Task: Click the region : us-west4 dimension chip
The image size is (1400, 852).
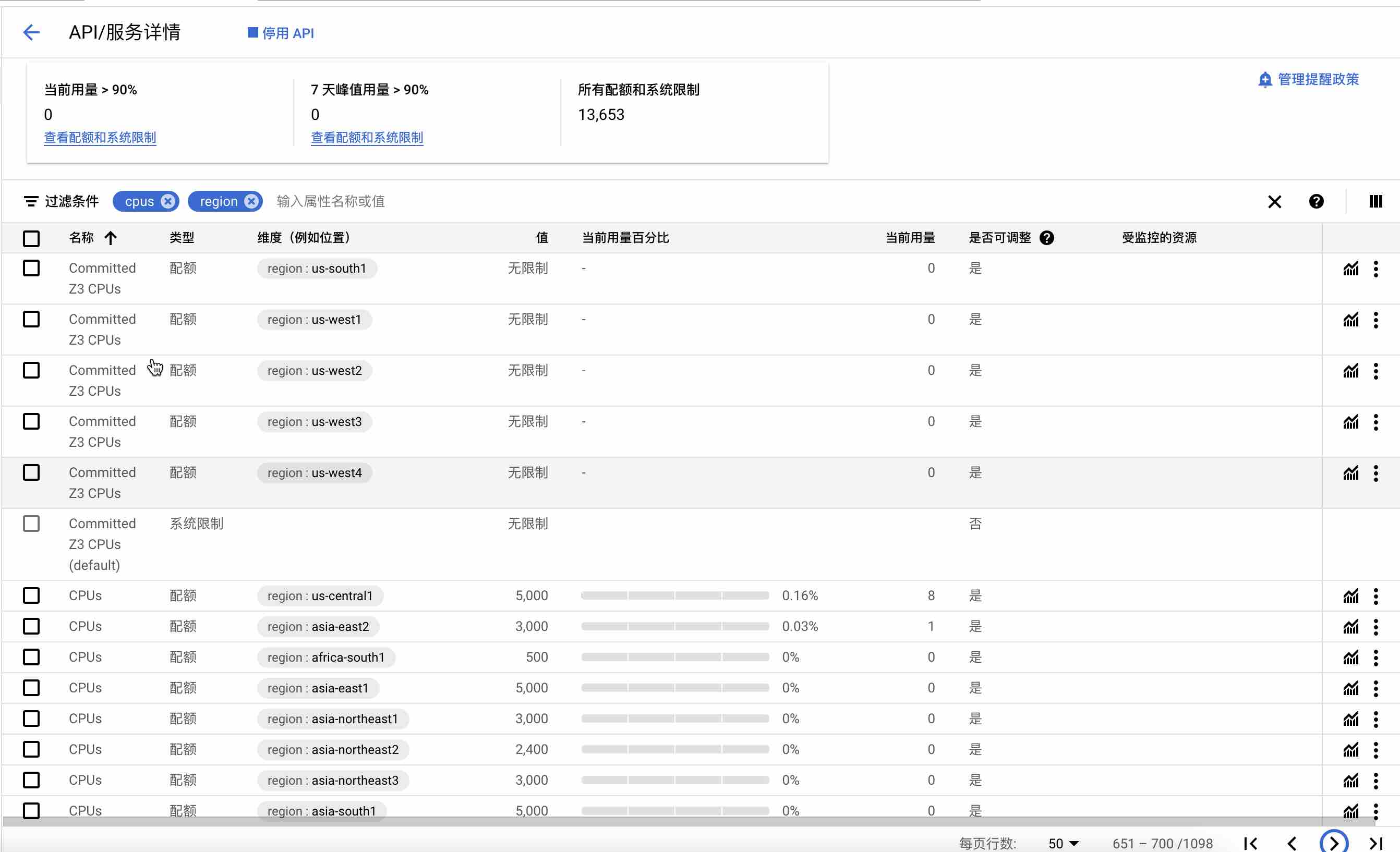Action: tap(314, 472)
